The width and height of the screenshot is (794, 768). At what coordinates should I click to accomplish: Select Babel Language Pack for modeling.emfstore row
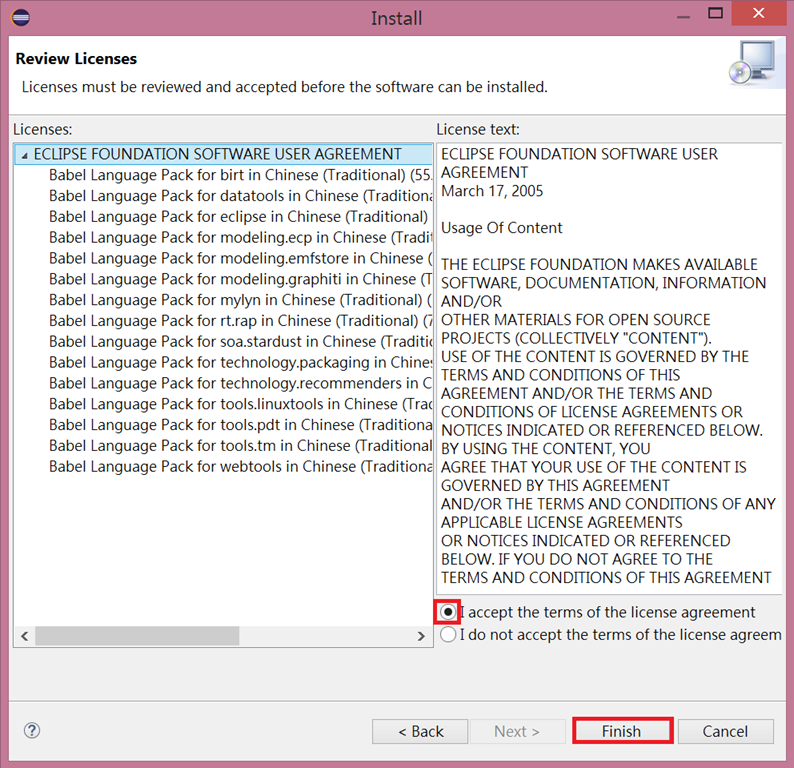pos(241,258)
